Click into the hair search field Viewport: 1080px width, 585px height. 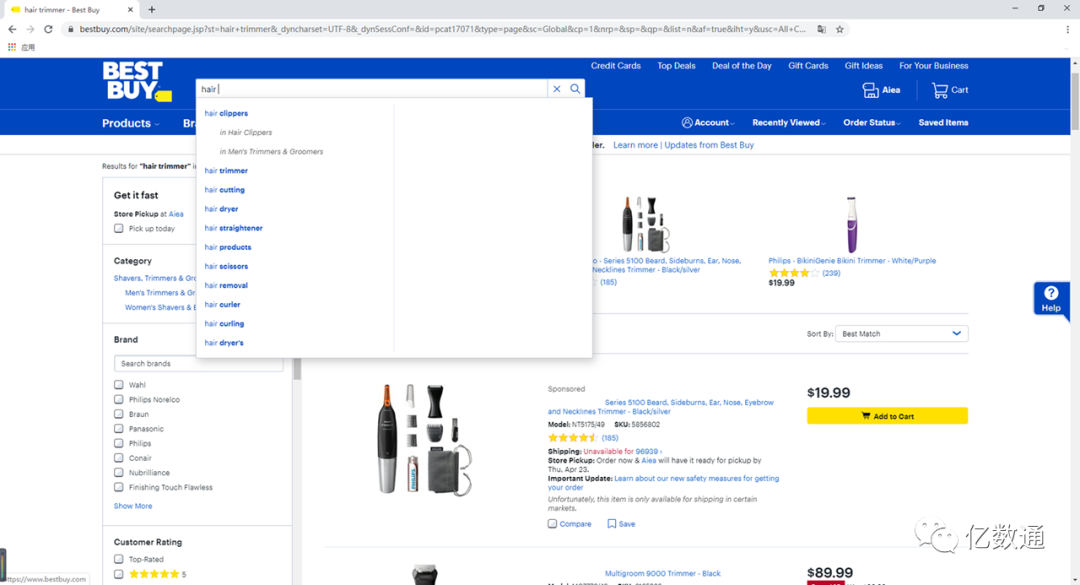[x=372, y=89]
